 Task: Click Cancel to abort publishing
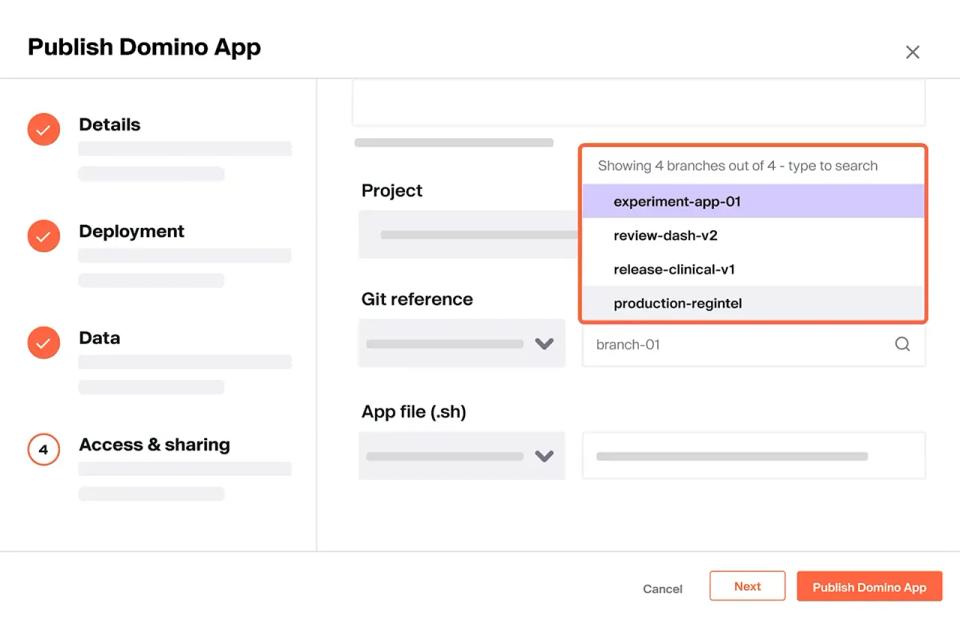662,589
